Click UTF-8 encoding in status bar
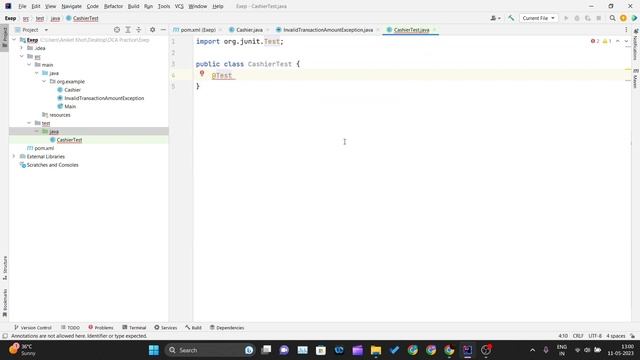Screen dimensions: 640x360 tap(595, 336)
